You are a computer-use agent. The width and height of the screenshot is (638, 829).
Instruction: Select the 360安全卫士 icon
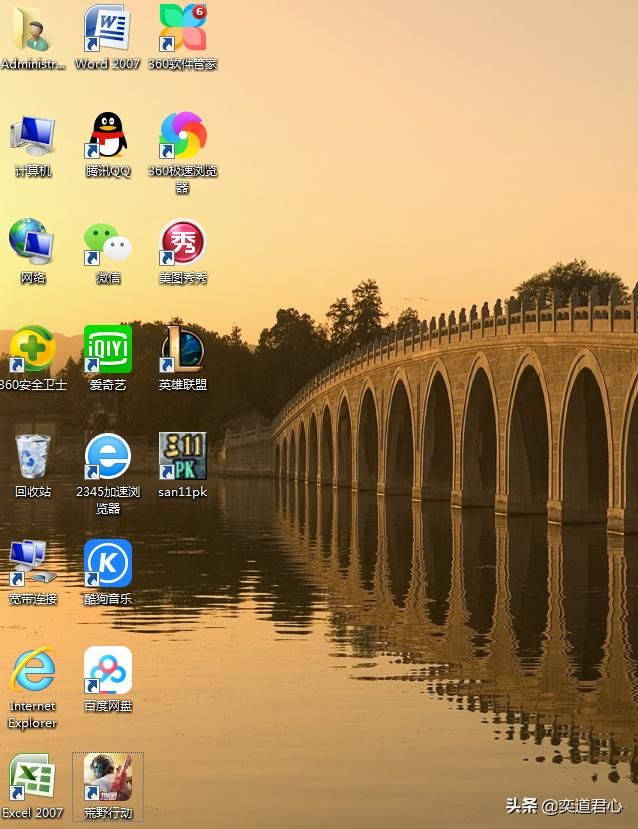tap(33, 350)
